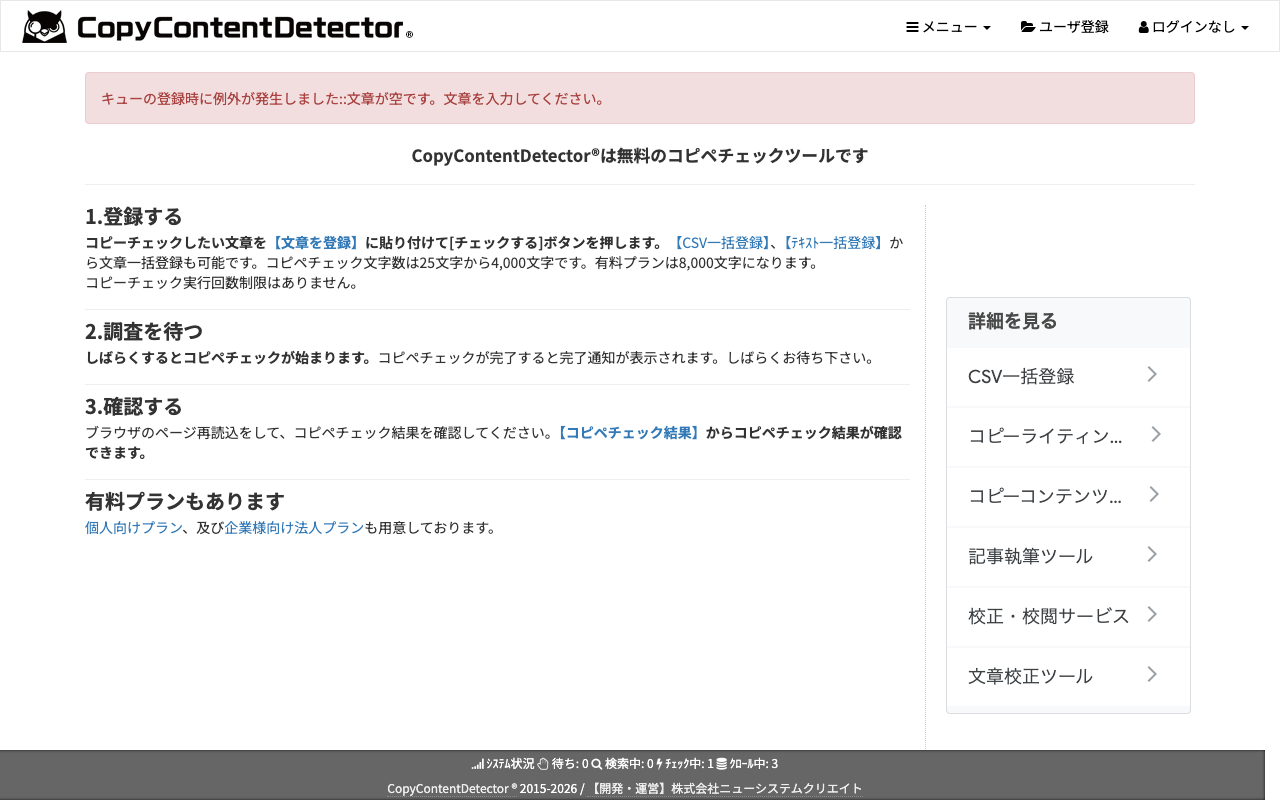
Task: Click the folder icon next to ユーザ登録
Action: coord(1029,27)
